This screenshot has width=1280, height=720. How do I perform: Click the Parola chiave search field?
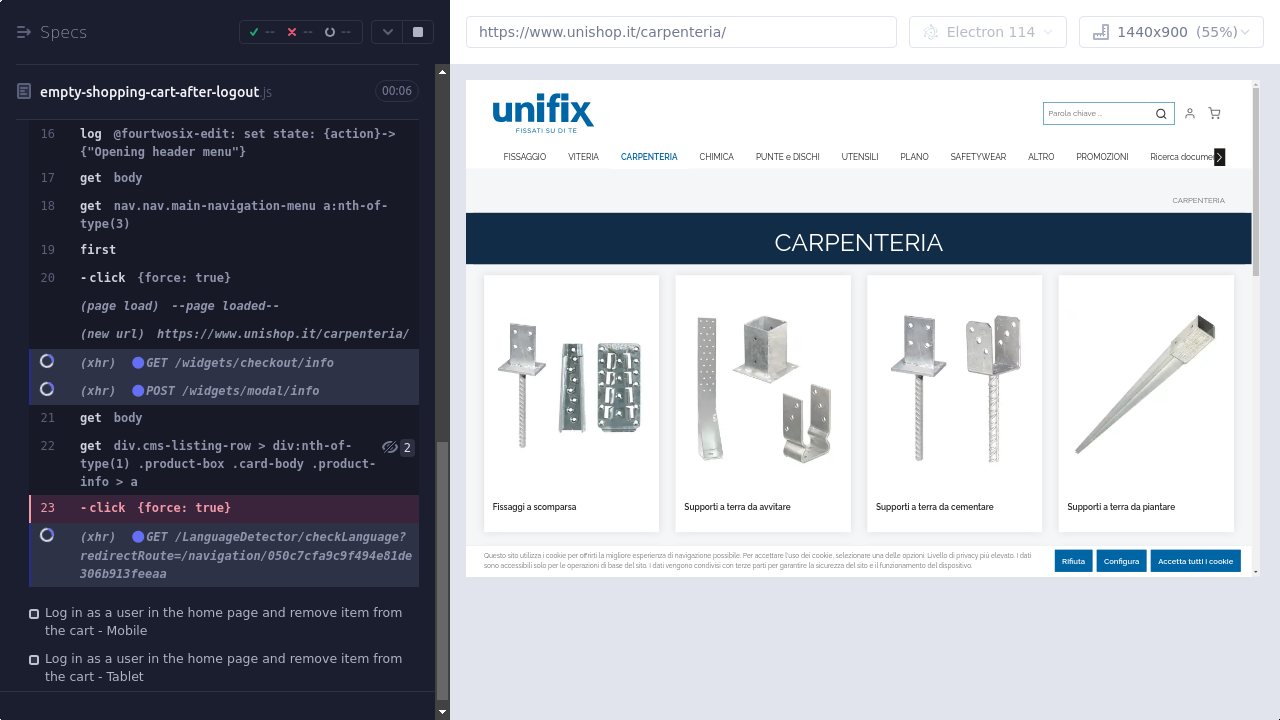coord(1097,114)
